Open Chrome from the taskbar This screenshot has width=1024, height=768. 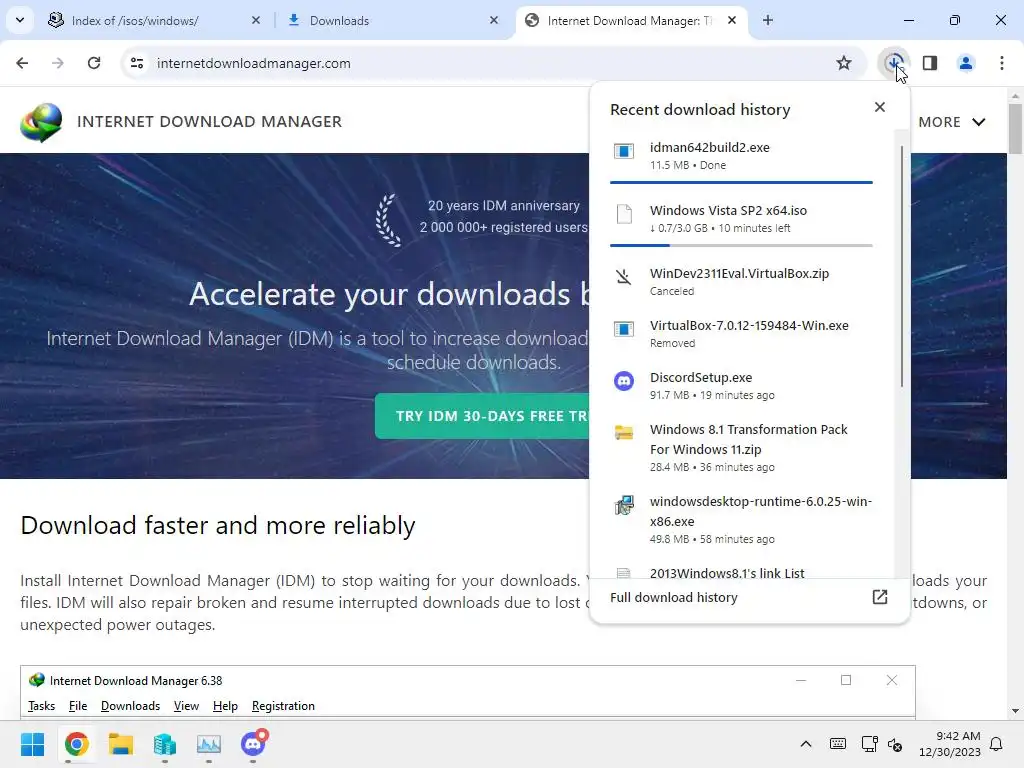(76, 744)
